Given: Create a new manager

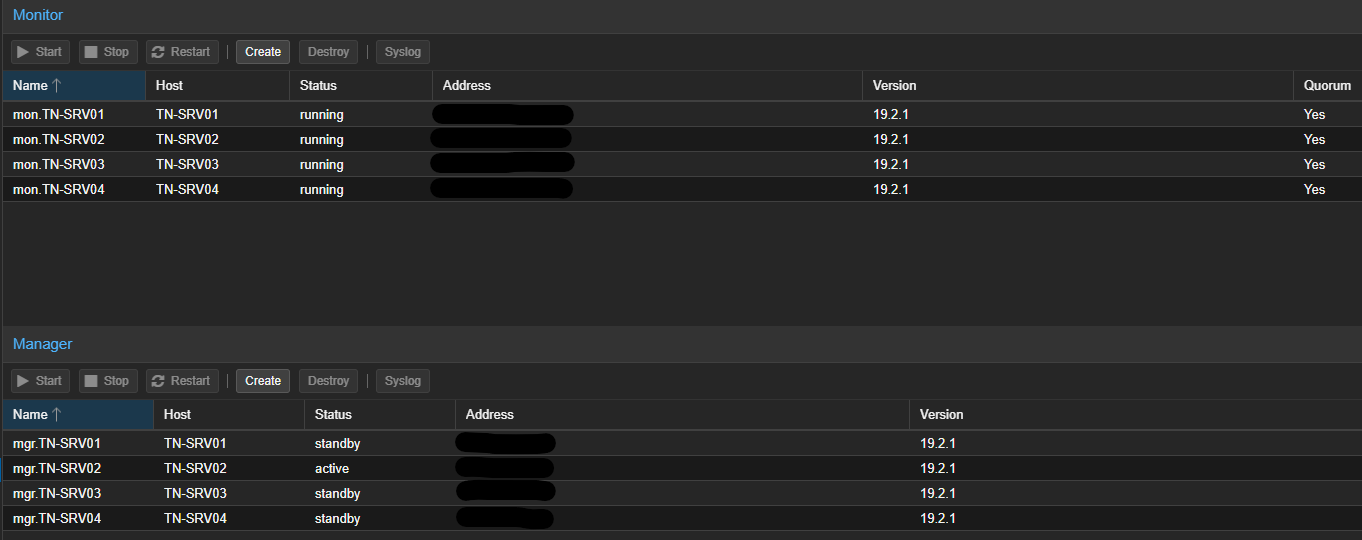Looking at the screenshot, I should click(263, 381).
